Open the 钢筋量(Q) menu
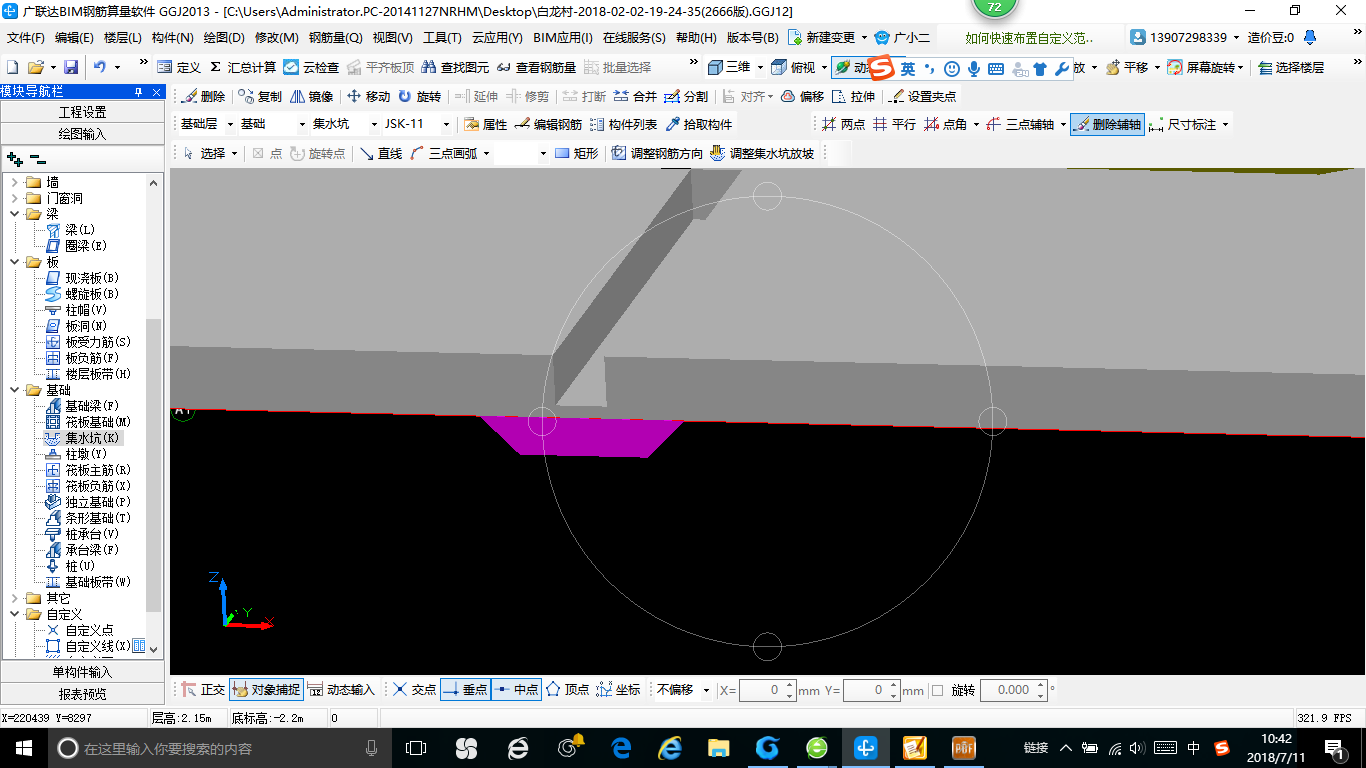 click(336, 38)
